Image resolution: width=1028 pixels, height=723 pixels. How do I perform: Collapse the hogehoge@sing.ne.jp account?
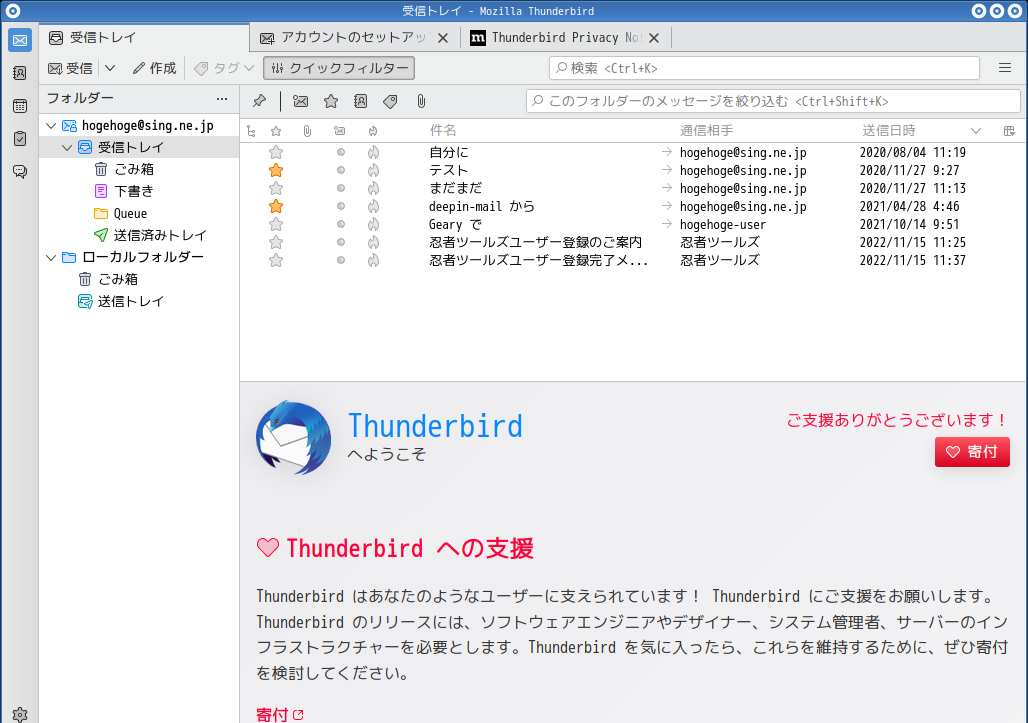coord(51,125)
